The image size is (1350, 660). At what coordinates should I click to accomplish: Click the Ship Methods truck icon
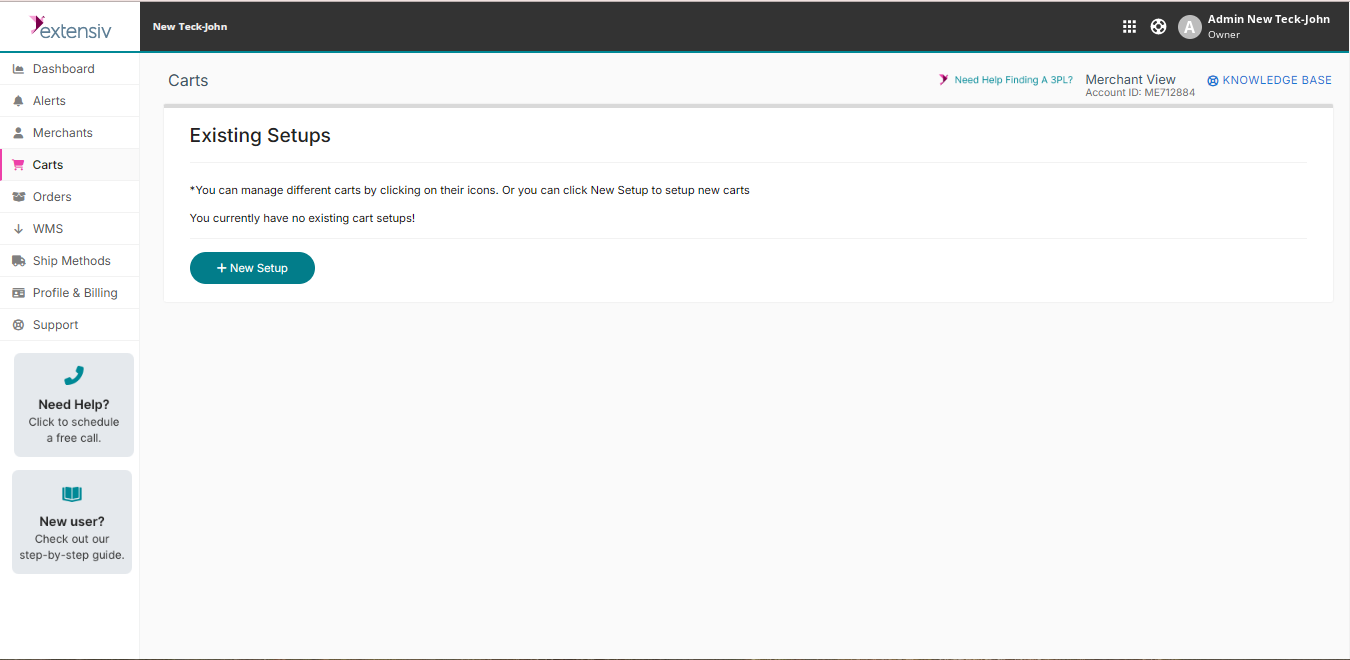[x=18, y=261]
